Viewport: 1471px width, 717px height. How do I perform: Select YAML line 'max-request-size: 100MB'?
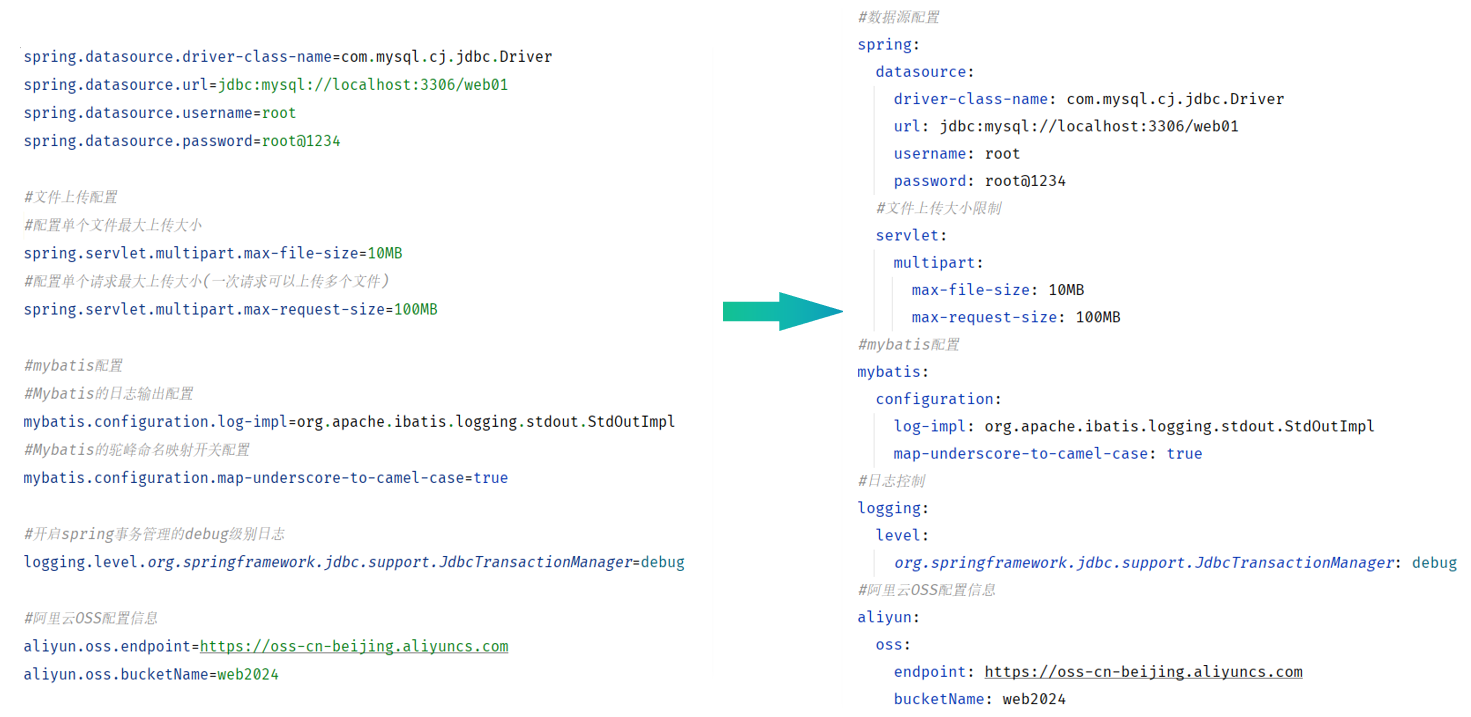click(x=1016, y=317)
